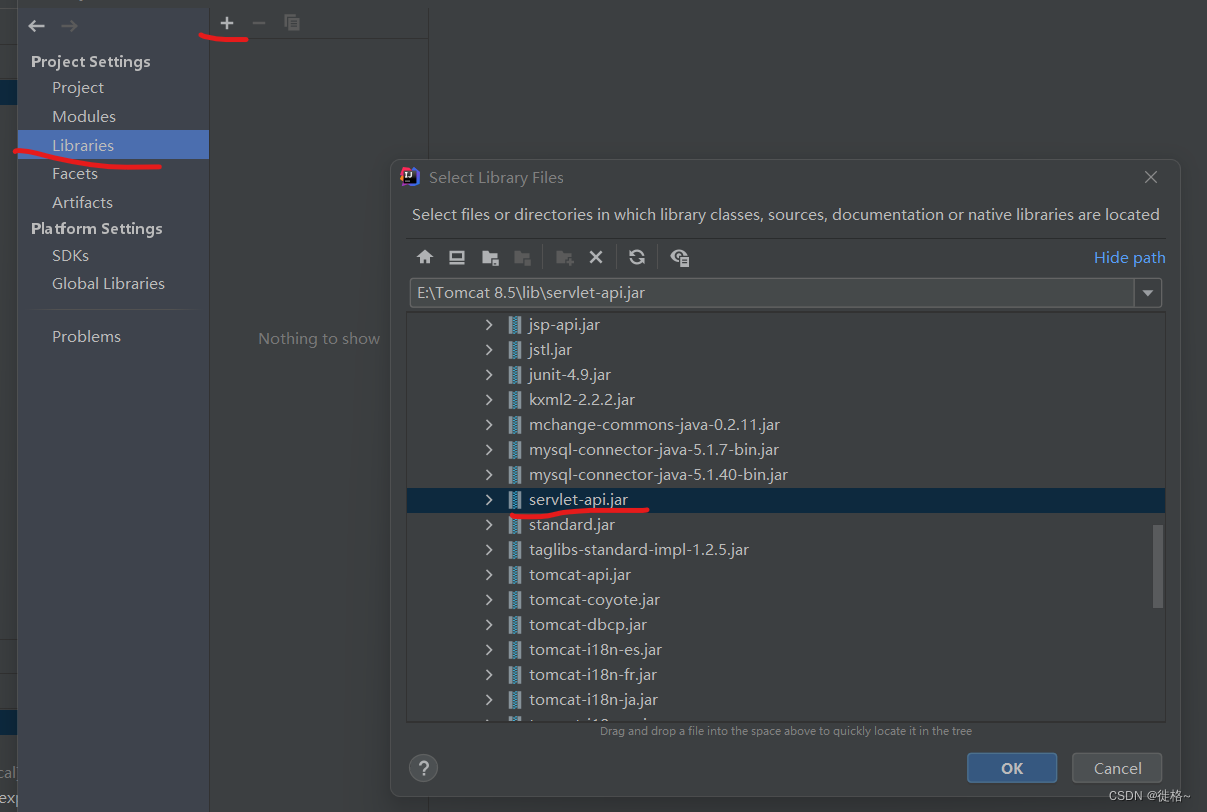Image resolution: width=1207 pixels, height=812 pixels.
Task: Create new folder icon in file chooser
Action: pyautogui.click(x=564, y=257)
